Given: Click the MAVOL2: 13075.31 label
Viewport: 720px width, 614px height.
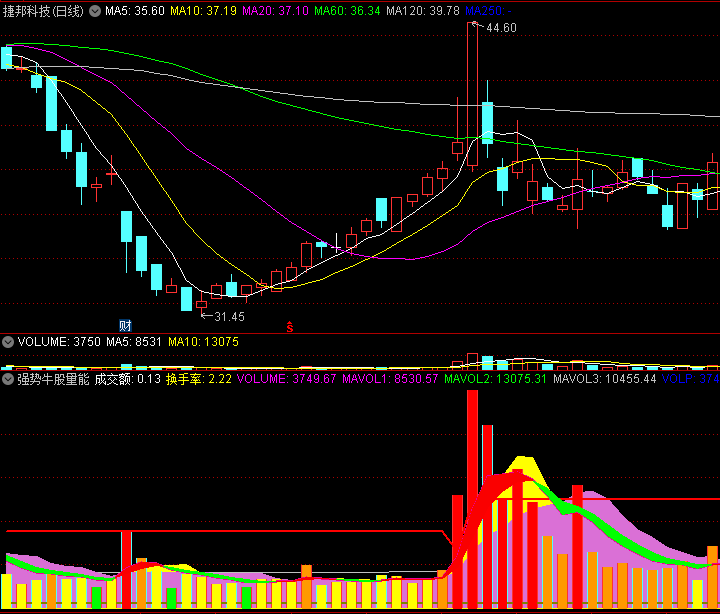Looking at the screenshot, I should [495, 379].
